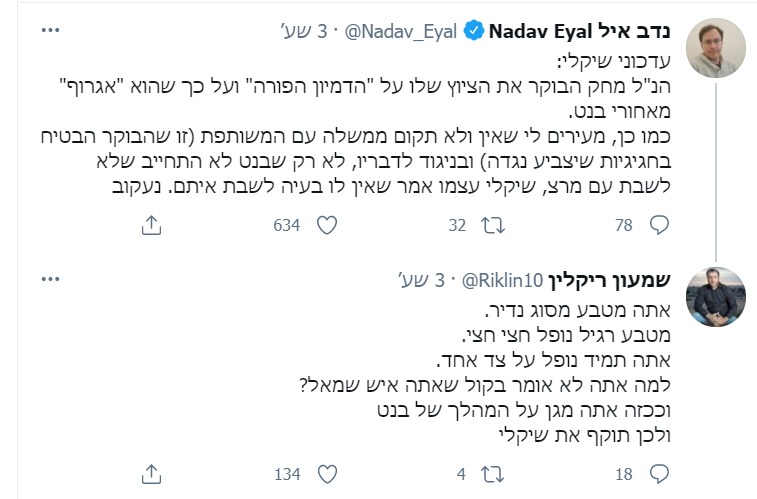Screen dimensions: 757x499
Task: Open שמעון ריקלין's profile picture
Action: (716, 297)
